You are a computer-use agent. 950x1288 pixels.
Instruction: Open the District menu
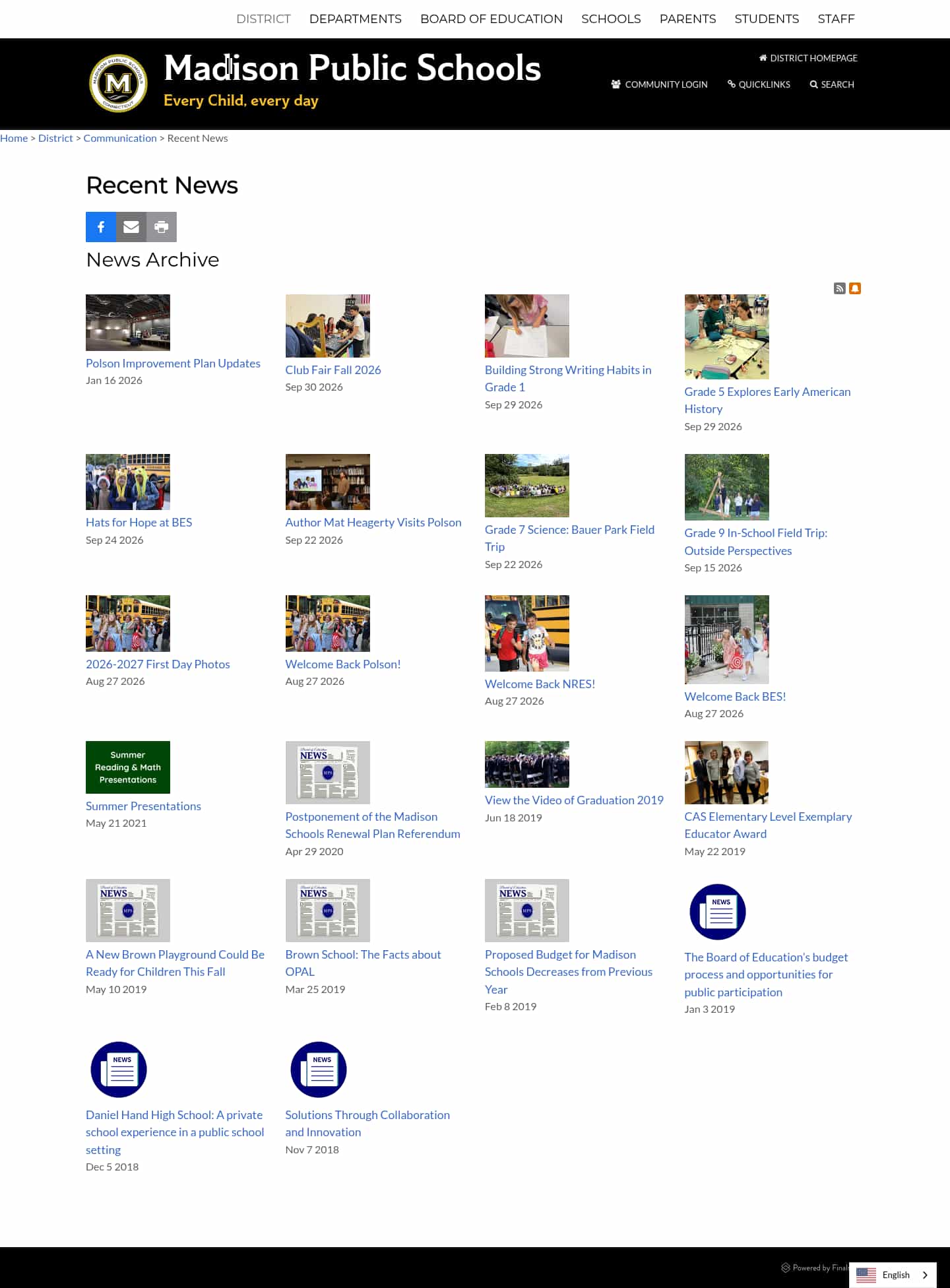pyautogui.click(x=263, y=18)
